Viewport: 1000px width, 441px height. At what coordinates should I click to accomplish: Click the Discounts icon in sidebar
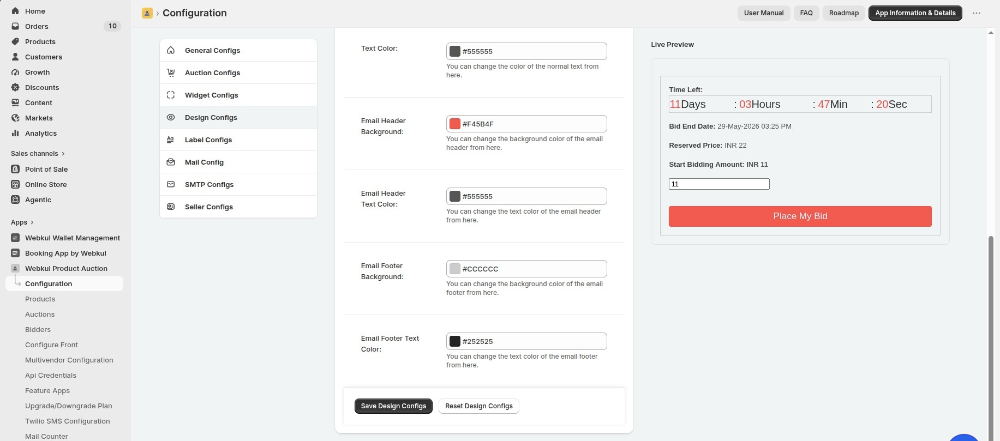[15, 87]
